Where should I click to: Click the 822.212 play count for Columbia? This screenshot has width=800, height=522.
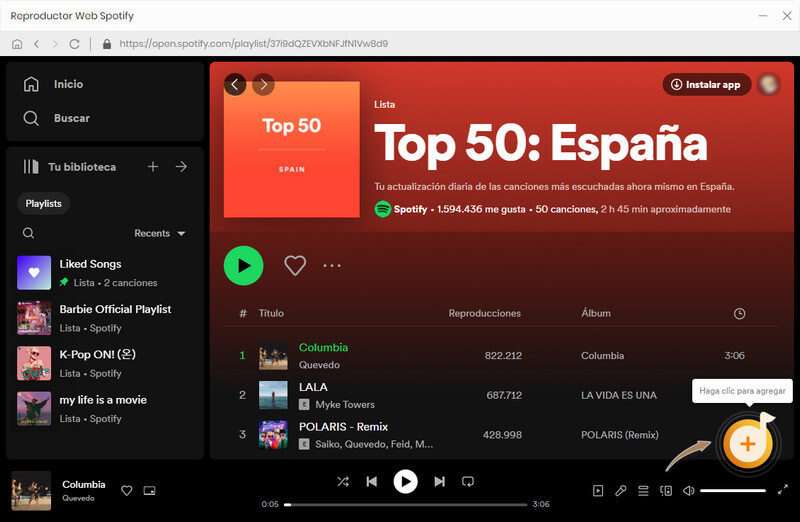503,356
